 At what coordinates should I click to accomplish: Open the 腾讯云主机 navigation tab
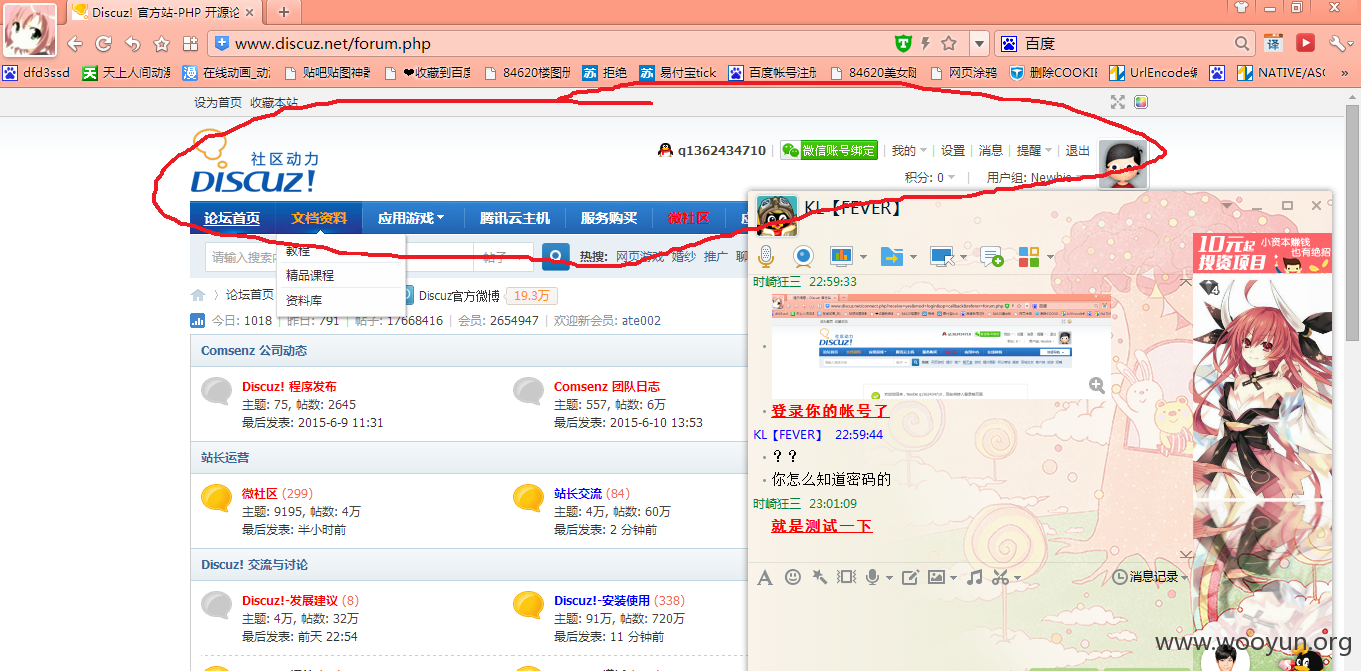(x=514, y=218)
